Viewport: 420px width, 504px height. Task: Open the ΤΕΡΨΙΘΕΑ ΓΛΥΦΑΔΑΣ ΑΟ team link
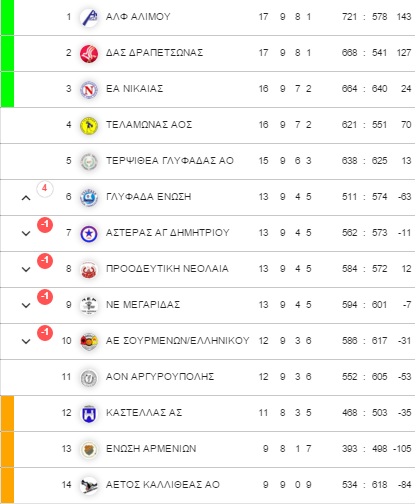170,161
